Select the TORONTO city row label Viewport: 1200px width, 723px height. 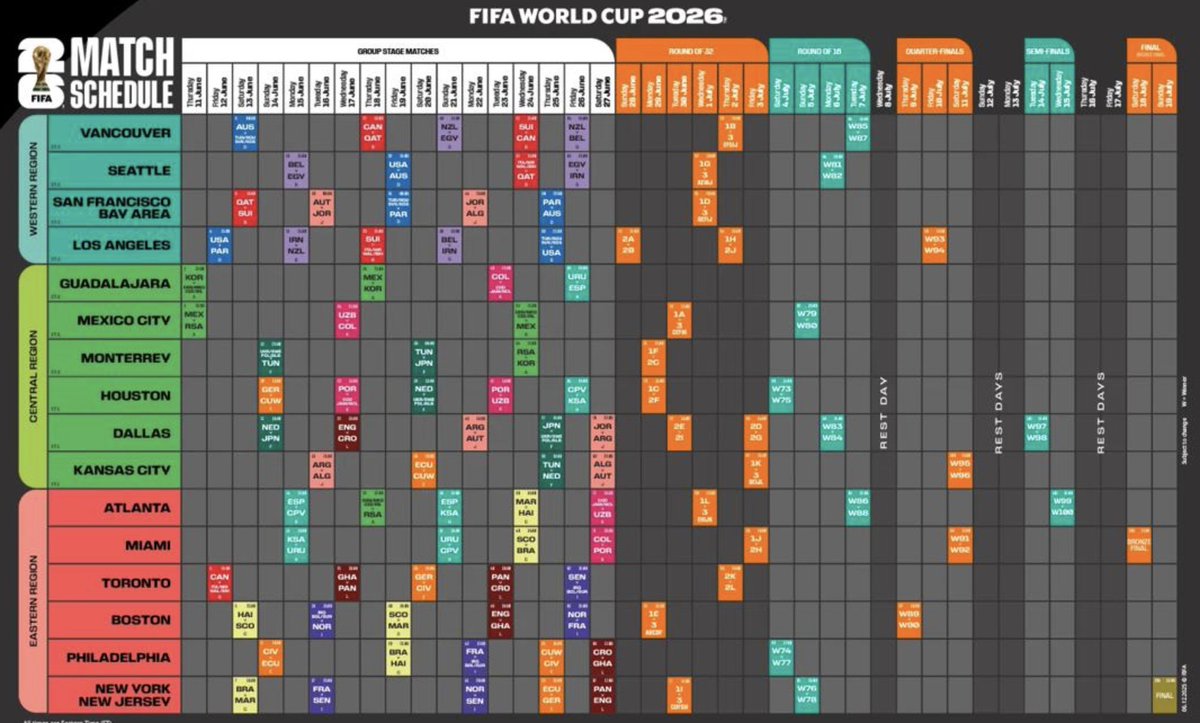point(113,583)
